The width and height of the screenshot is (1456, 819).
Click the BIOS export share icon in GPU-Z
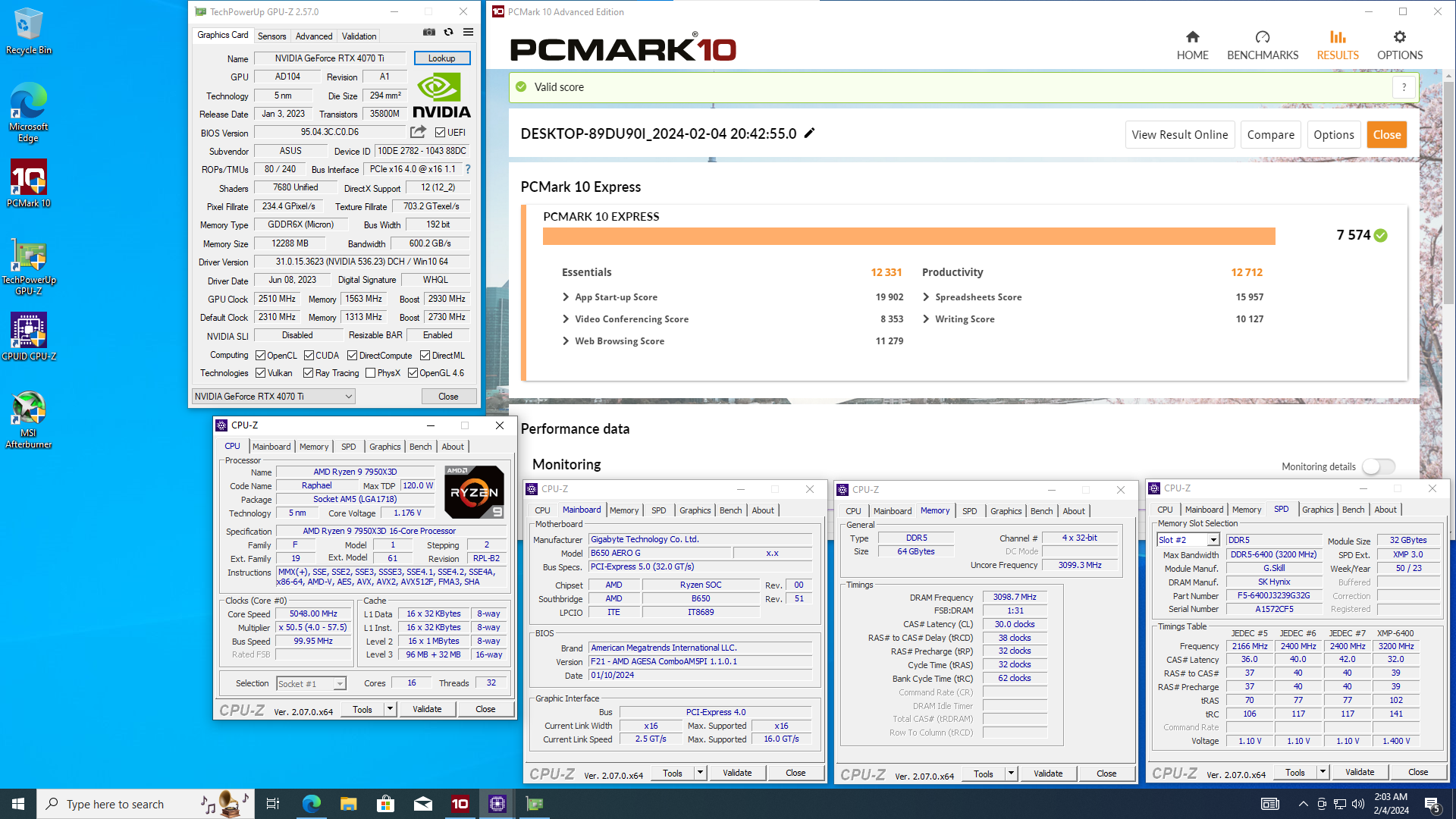coord(419,132)
